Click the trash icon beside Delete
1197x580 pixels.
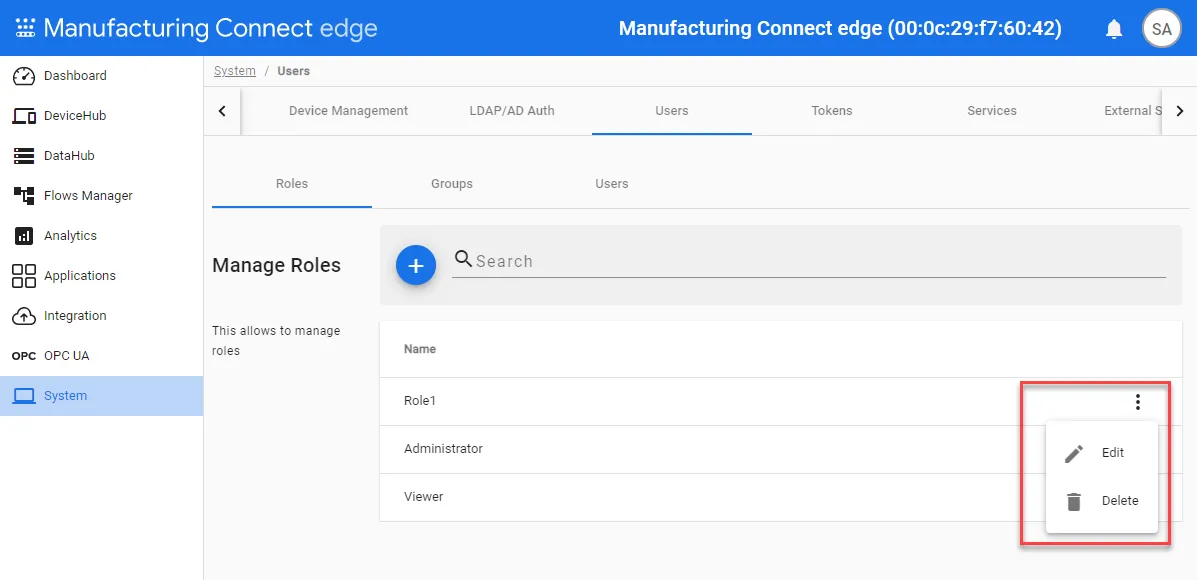(x=1074, y=501)
